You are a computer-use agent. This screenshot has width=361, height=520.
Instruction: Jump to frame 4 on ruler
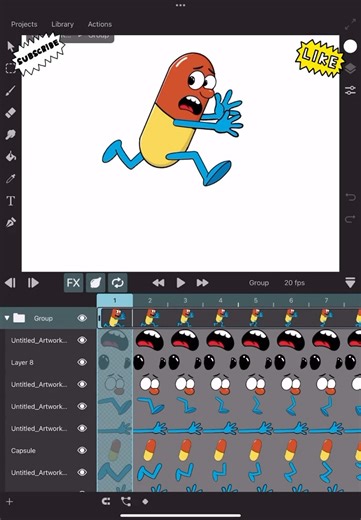coord(220,300)
